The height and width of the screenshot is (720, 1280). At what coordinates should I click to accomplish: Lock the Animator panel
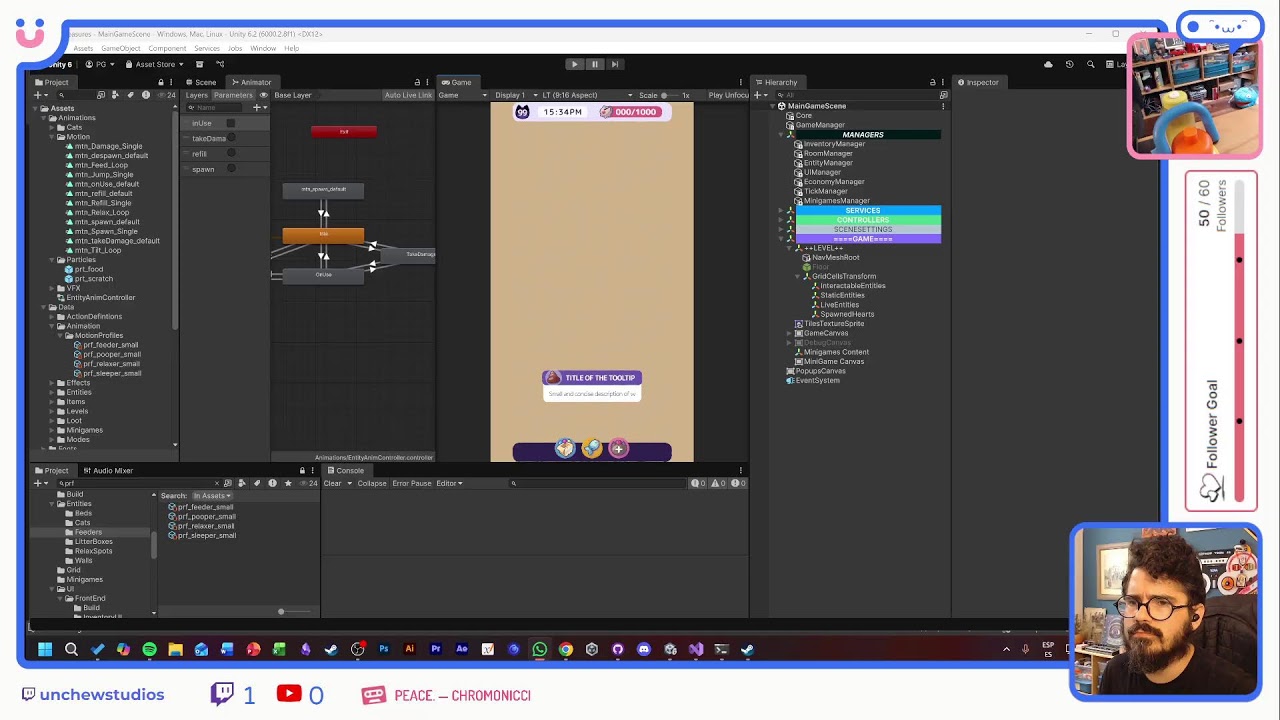click(x=417, y=82)
